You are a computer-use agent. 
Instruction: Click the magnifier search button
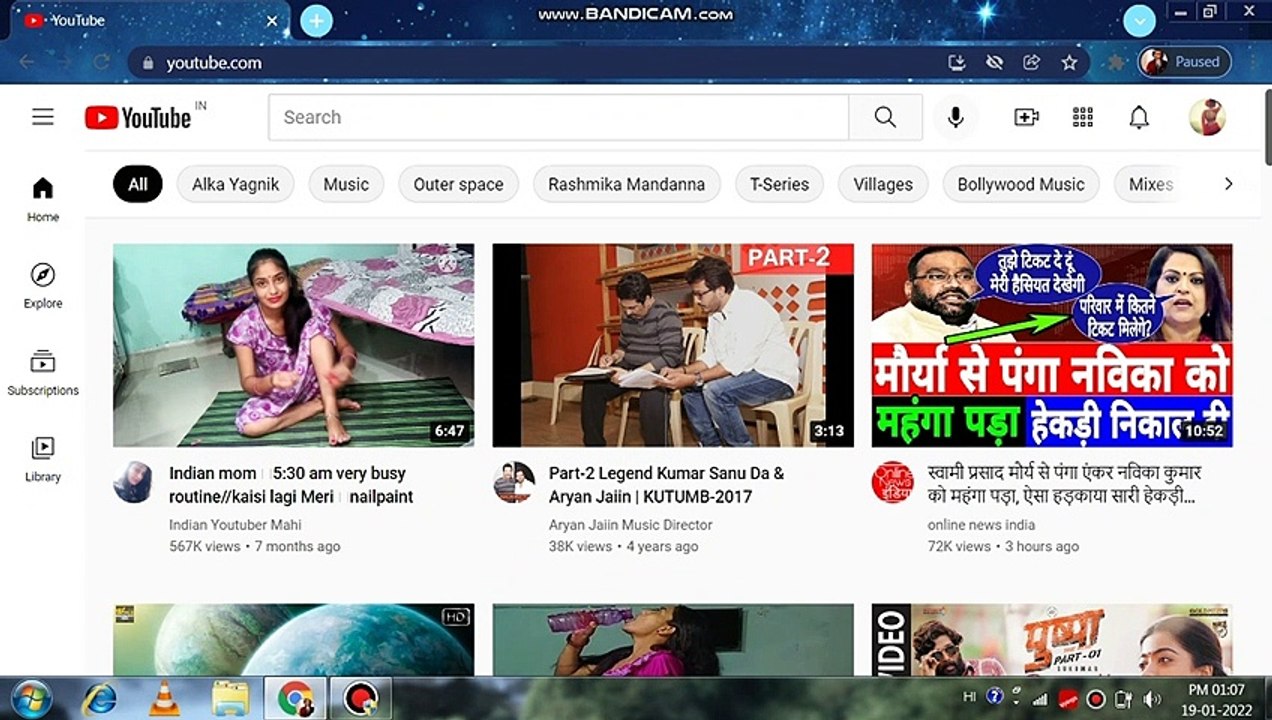885,117
